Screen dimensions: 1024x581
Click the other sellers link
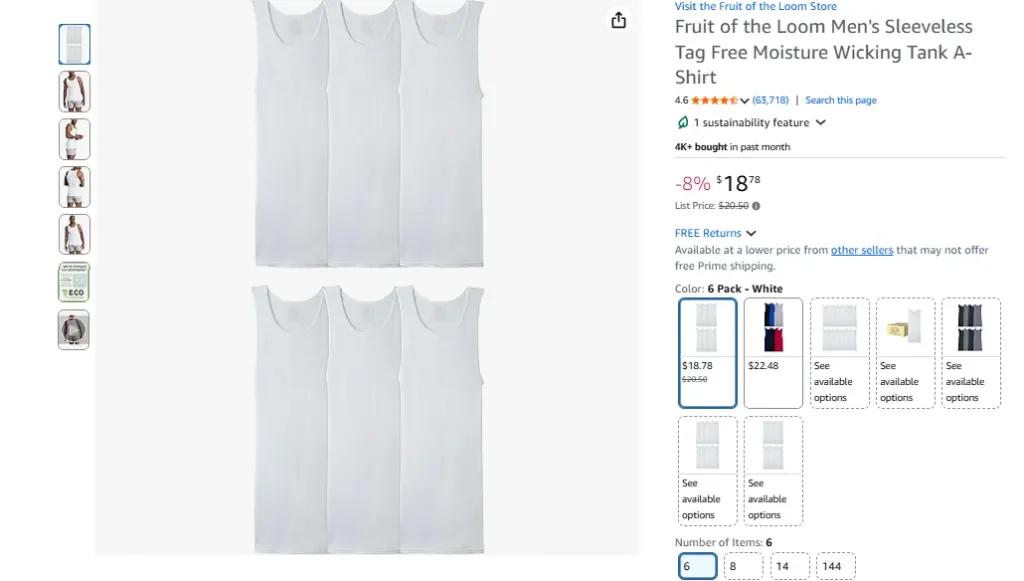861,250
